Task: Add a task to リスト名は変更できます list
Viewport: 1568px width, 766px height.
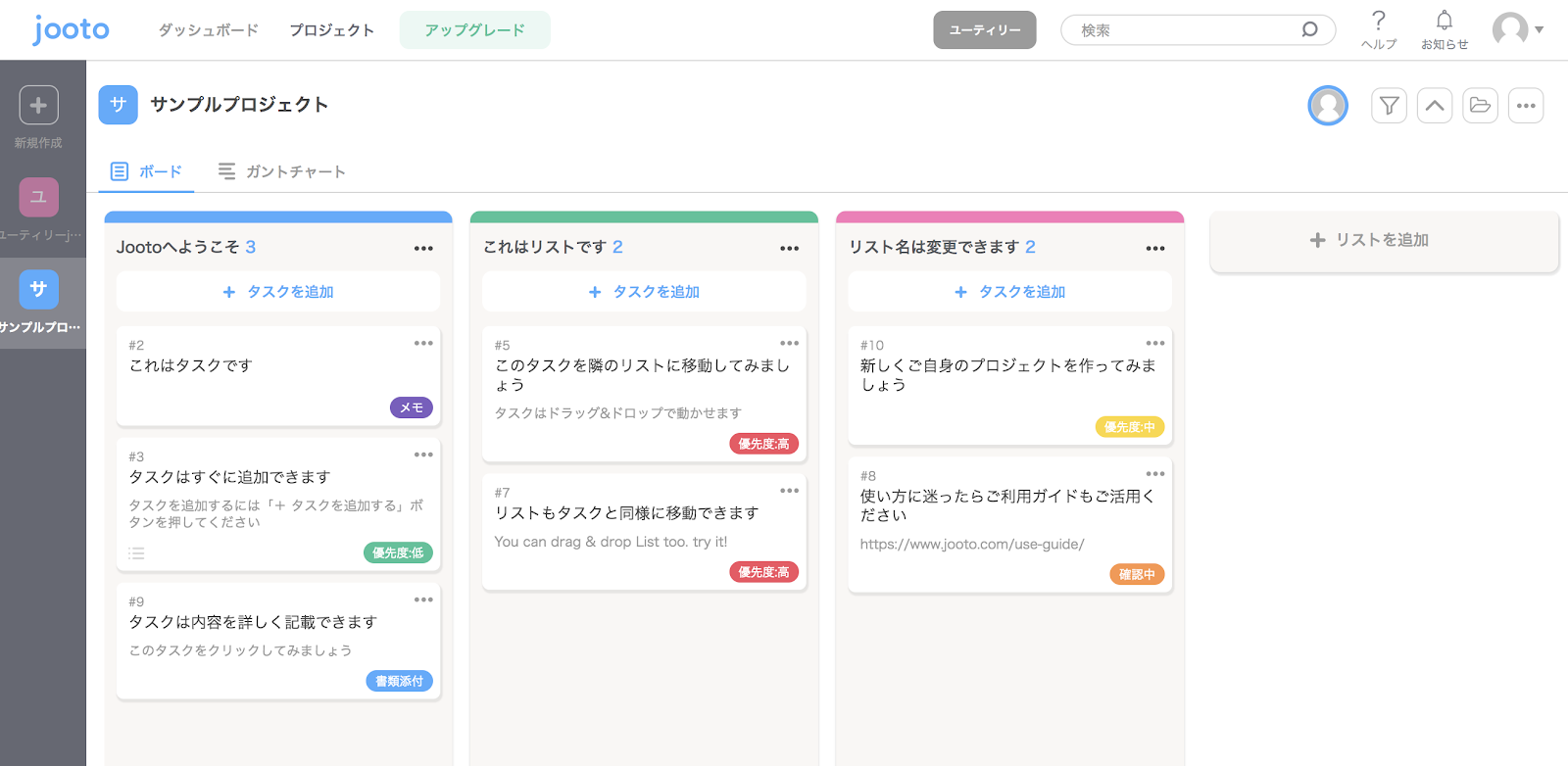Action: [x=1010, y=292]
